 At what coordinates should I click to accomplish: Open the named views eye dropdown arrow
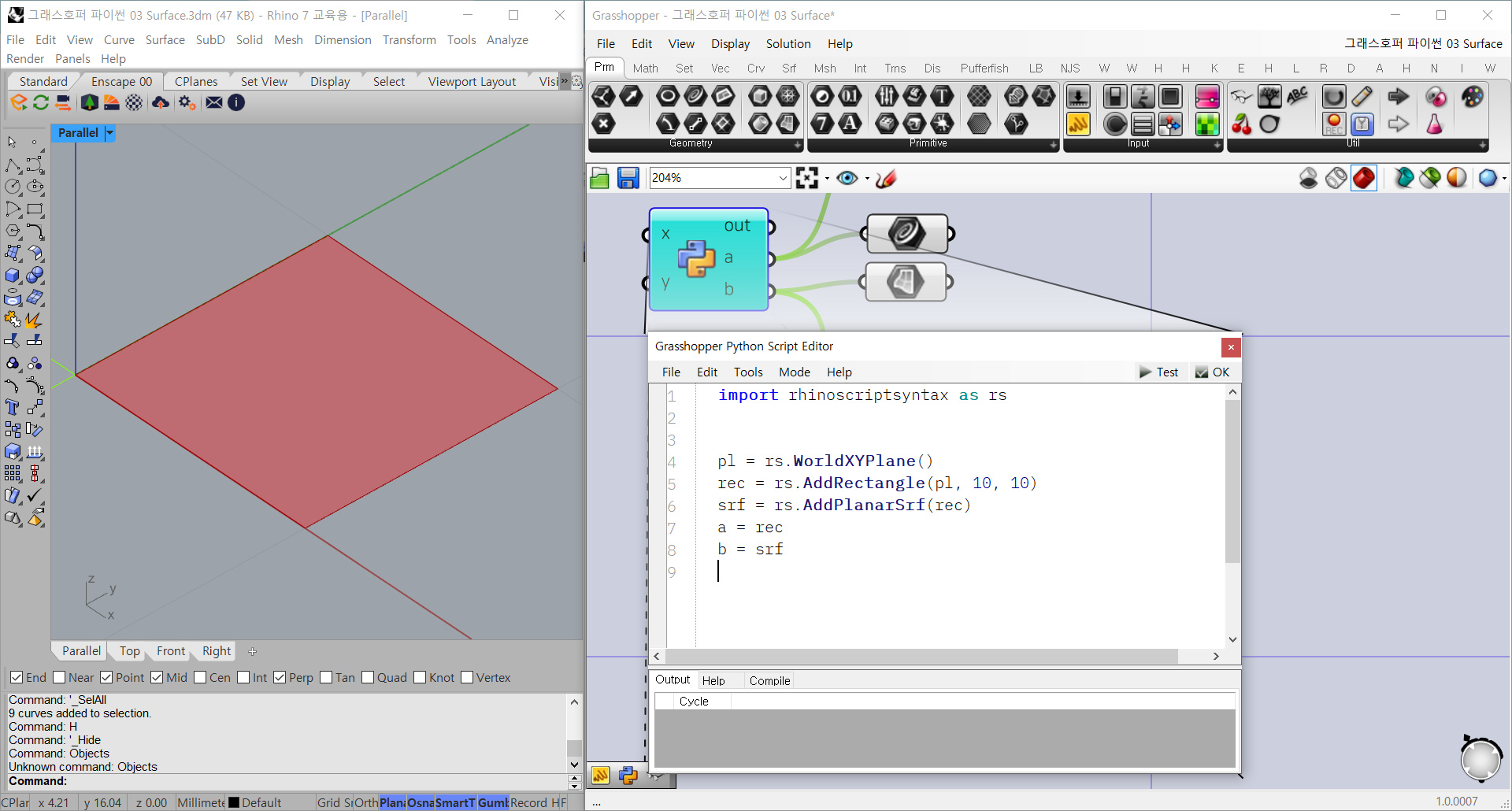(x=867, y=179)
